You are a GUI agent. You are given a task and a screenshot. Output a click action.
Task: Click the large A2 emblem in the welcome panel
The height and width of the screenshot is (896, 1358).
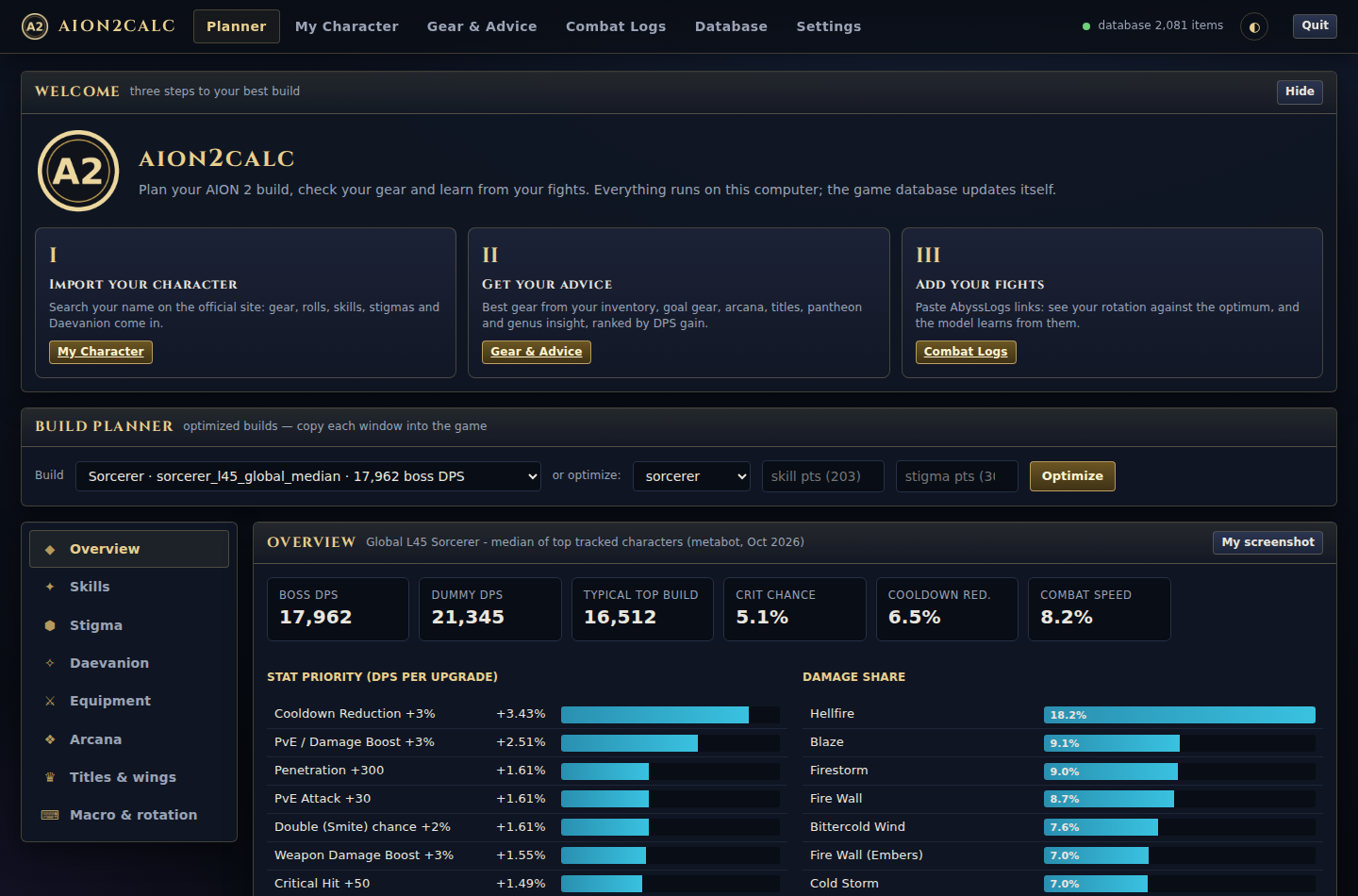(78, 171)
